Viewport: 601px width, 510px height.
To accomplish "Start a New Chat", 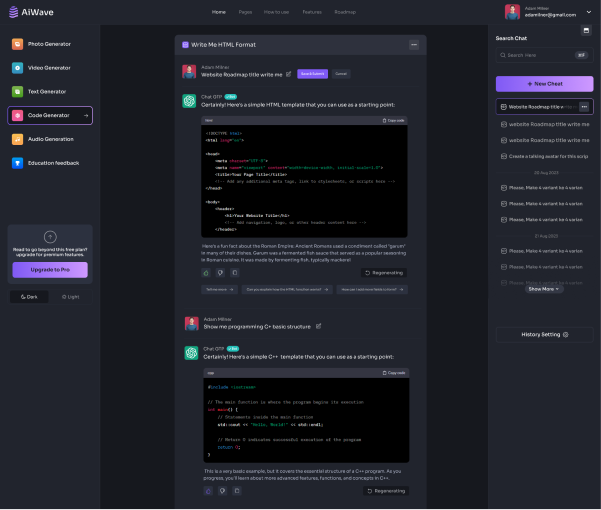I will 544,84.
